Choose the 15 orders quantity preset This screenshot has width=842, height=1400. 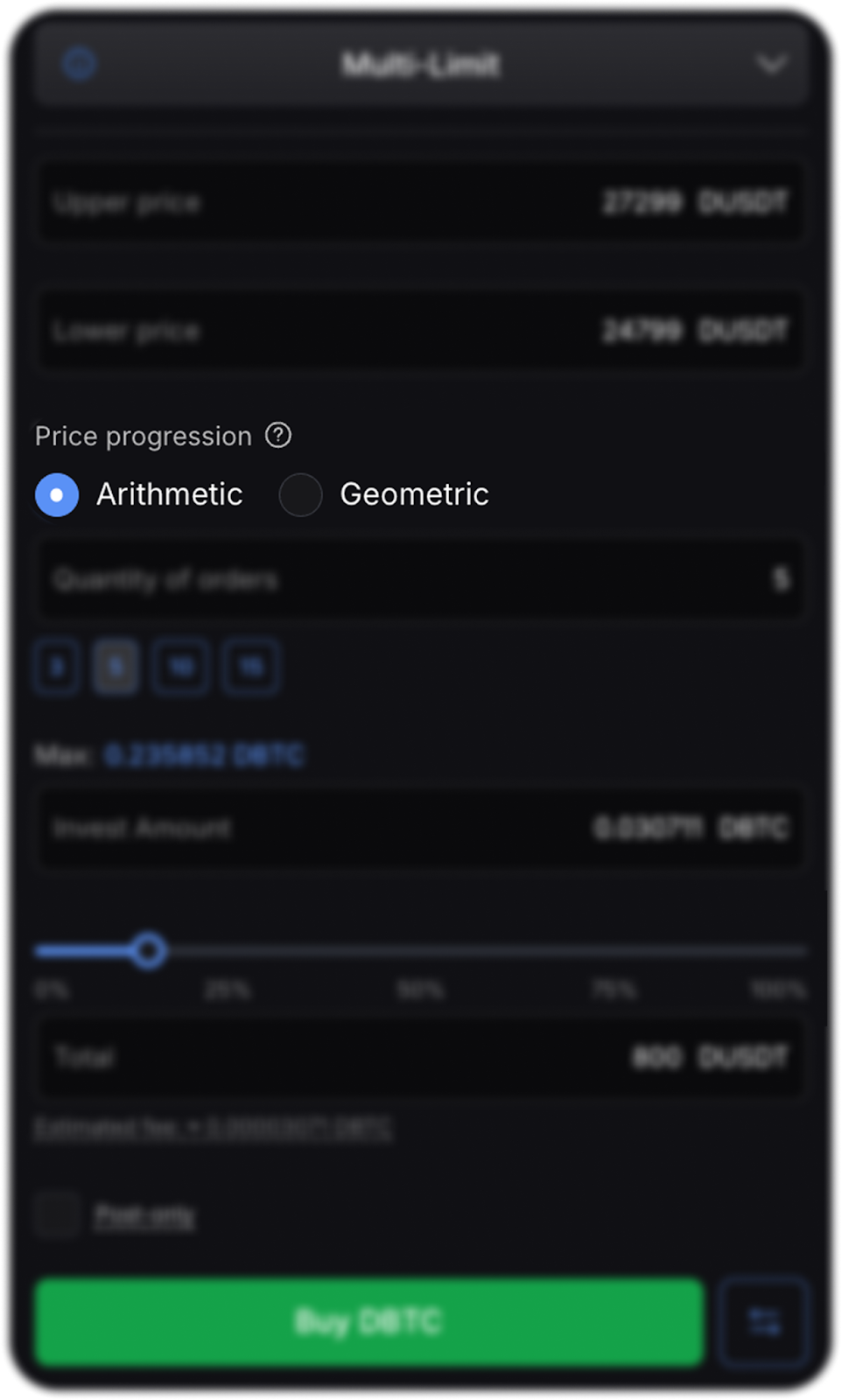250,668
